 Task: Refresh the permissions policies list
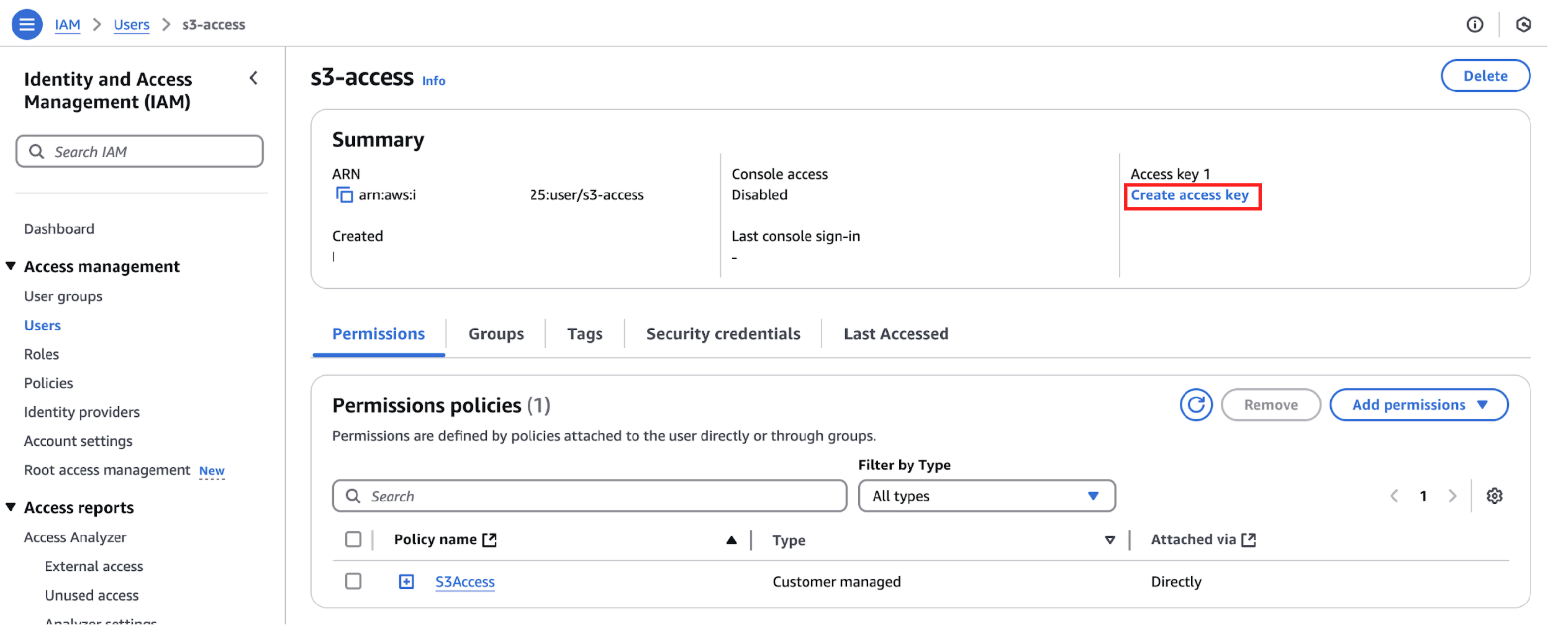click(x=1196, y=405)
